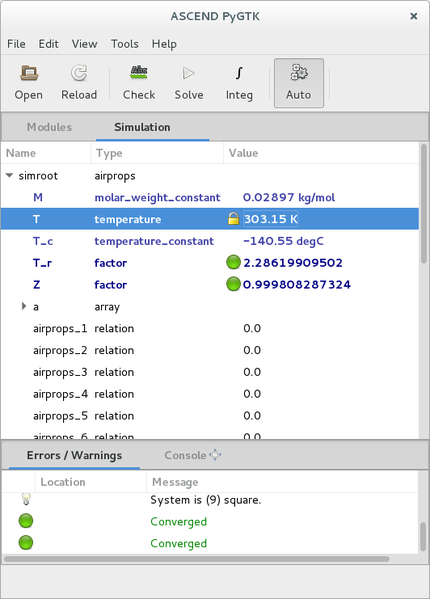Click the Open file toolbar icon
This screenshot has height=599, width=430.
coord(29,73)
